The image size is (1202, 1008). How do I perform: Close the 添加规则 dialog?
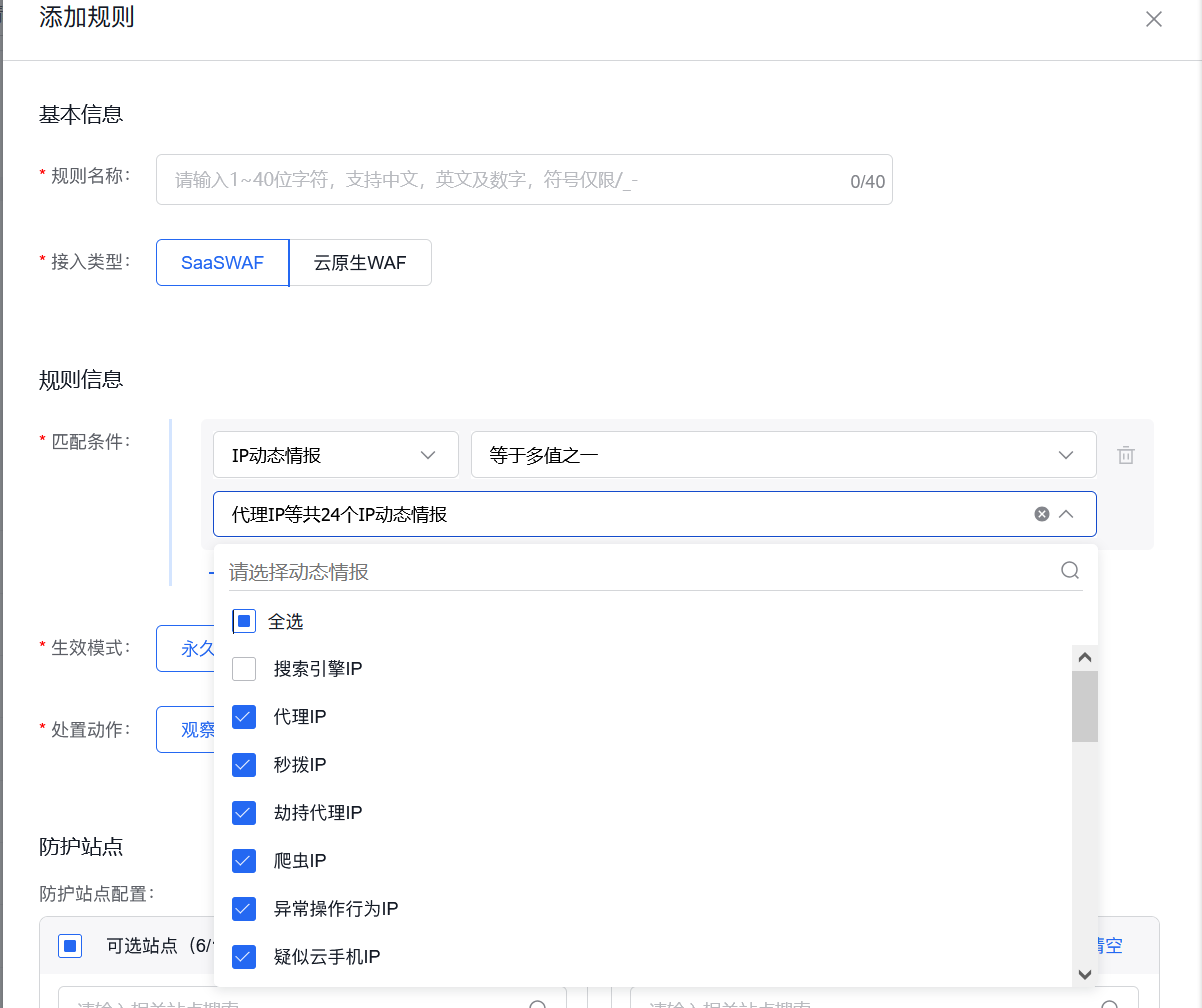(x=1154, y=19)
